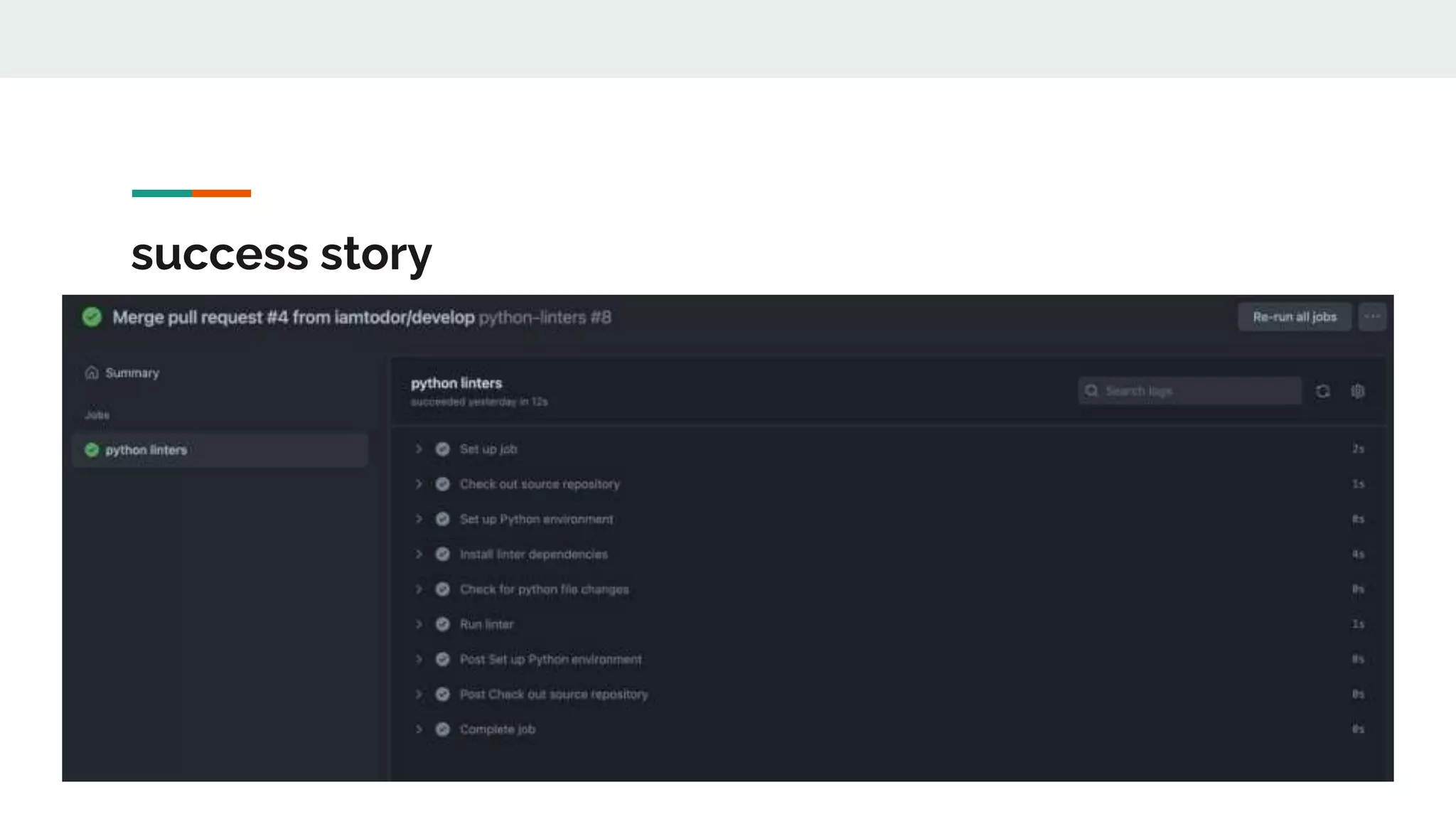Image resolution: width=1456 pixels, height=819 pixels.
Task: Click the search magnifier icon in logs field
Action: (1092, 391)
